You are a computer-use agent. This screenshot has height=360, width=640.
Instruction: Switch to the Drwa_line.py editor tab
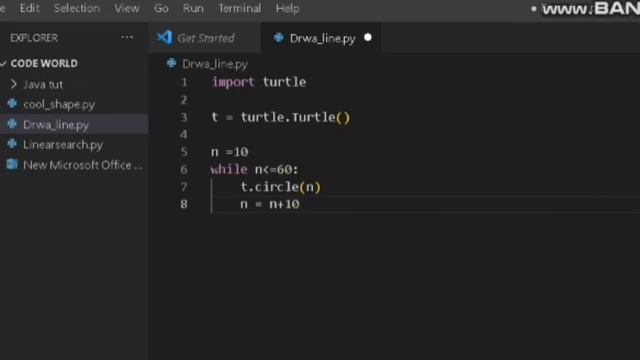tap(321, 38)
